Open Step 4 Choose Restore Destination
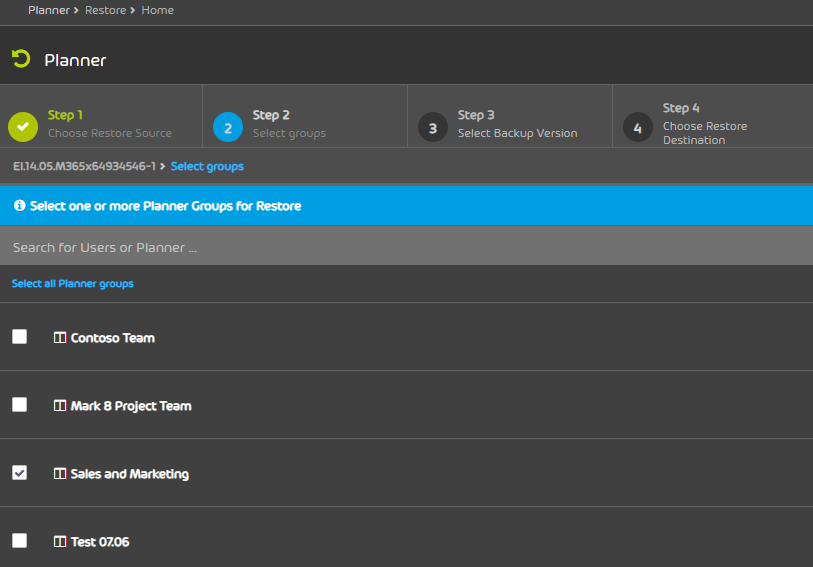 [x=713, y=117]
